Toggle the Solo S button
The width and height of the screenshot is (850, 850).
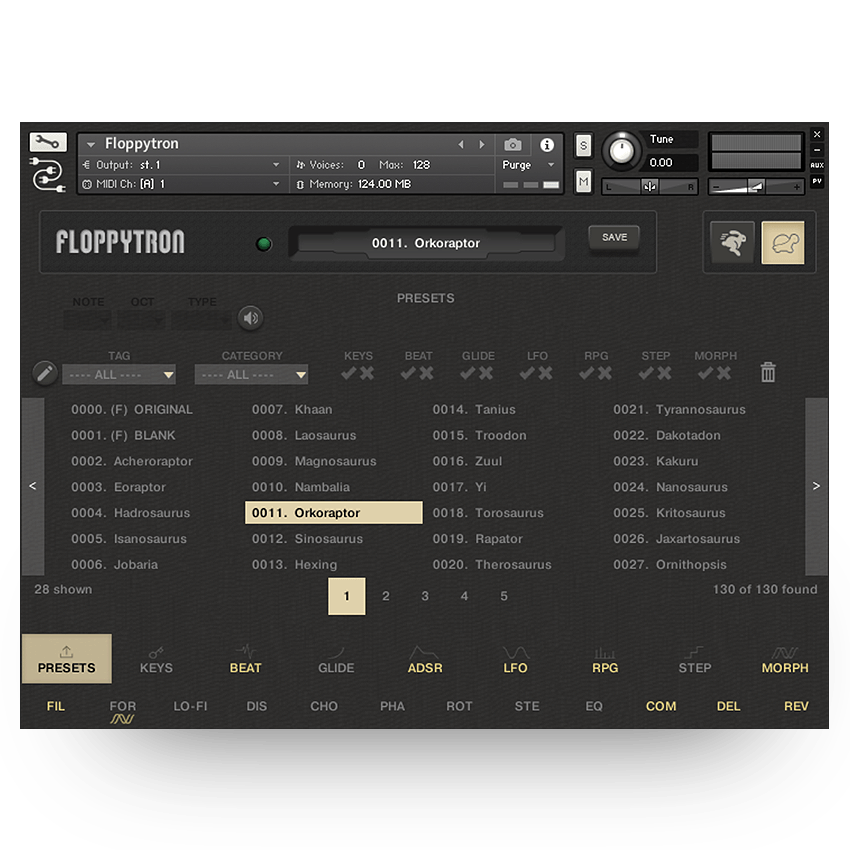tap(583, 145)
